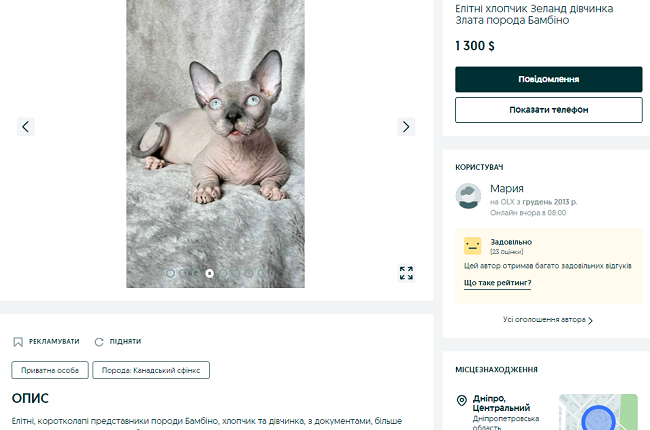Viewport: 650px width, 430px height.
Task: Click the yellow satisfaction rating face icon
Action: [x=473, y=246]
